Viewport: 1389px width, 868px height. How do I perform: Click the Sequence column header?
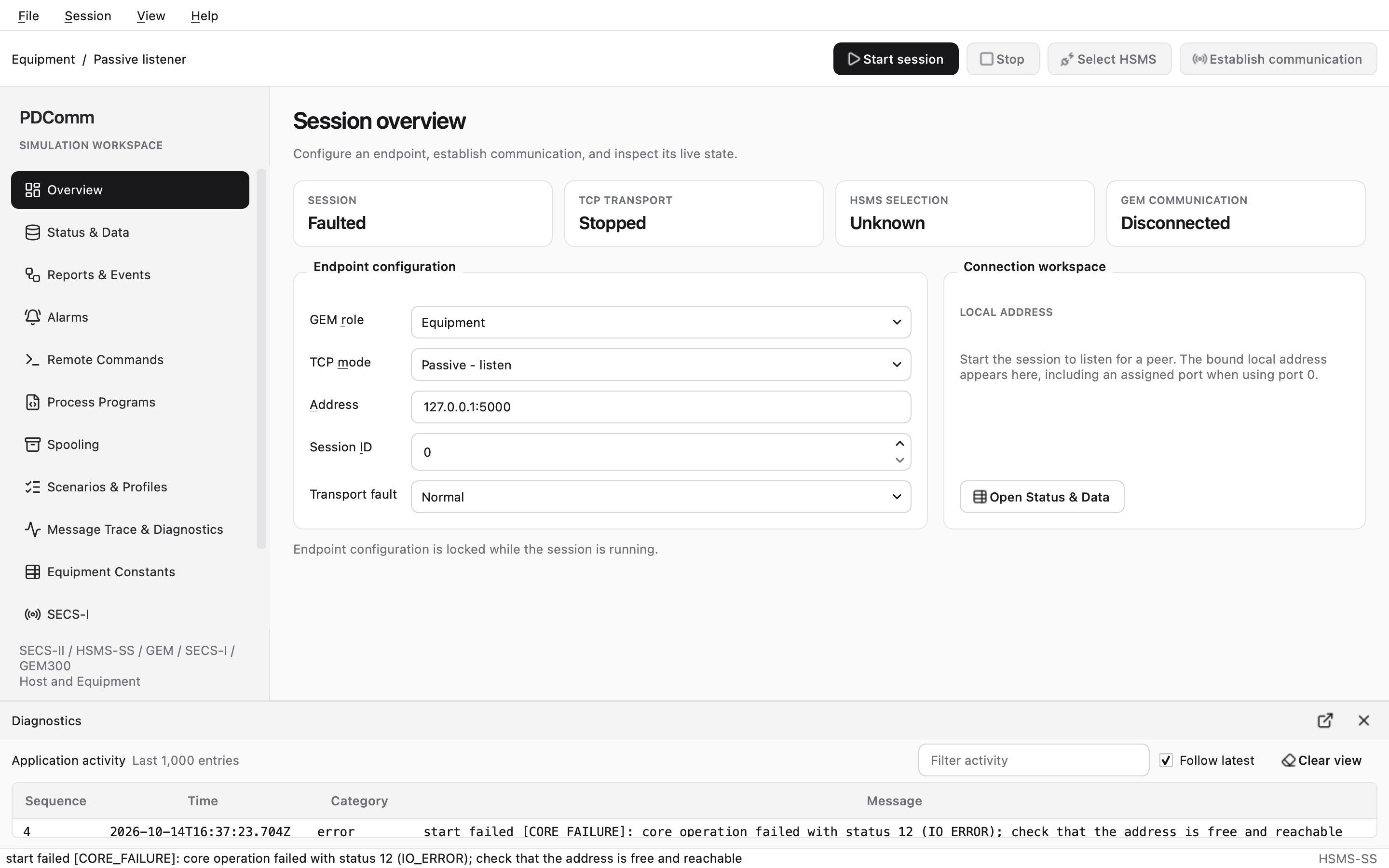click(55, 801)
